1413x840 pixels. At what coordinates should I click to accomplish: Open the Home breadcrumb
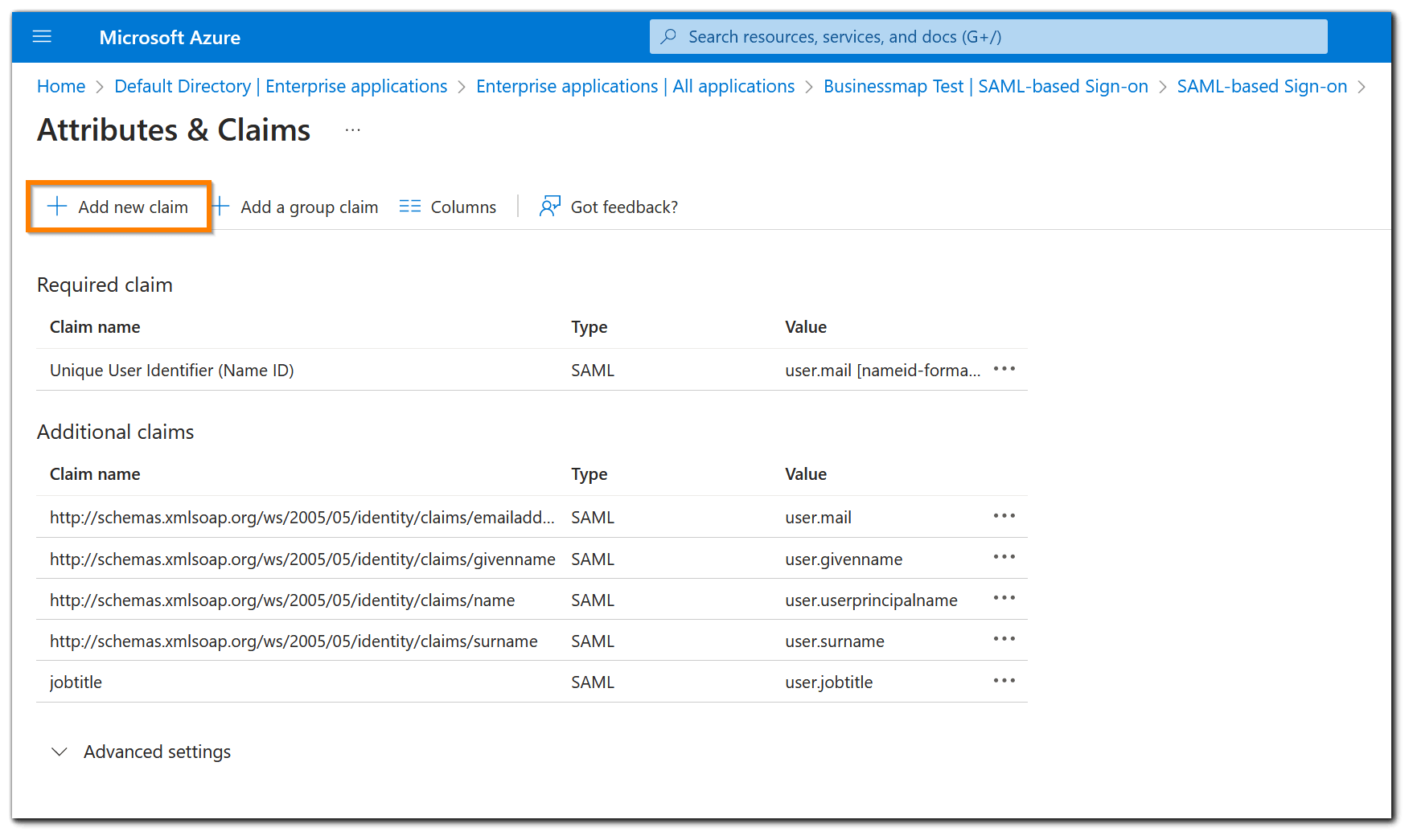pyautogui.click(x=61, y=86)
